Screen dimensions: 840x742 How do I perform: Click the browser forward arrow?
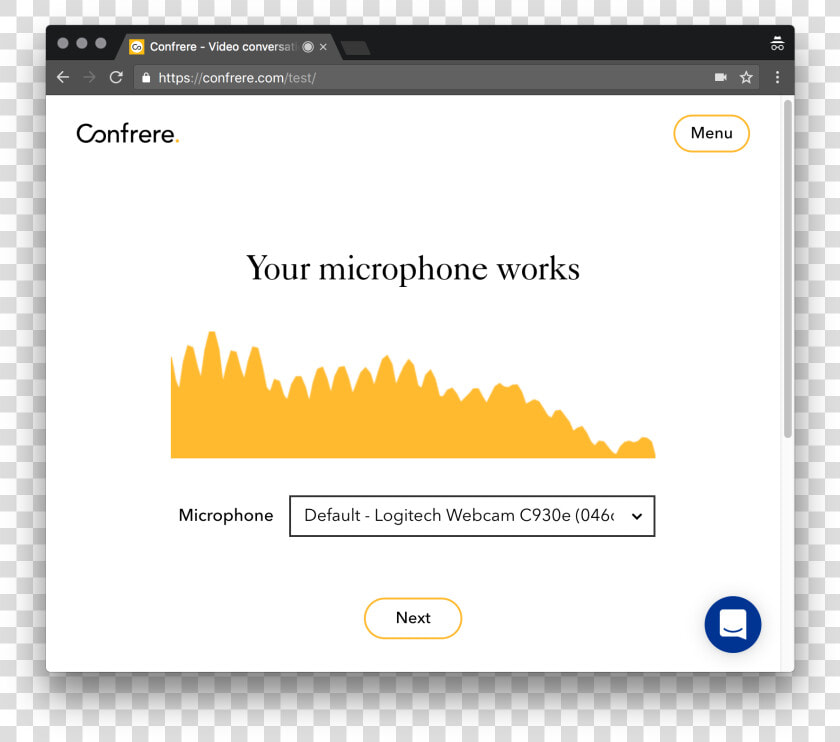pyautogui.click(x=89, y=78)
